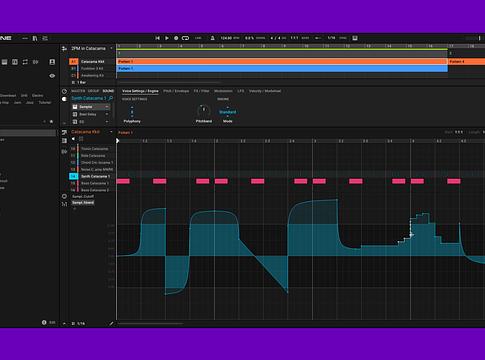Viewport: 485px width, 360px height.
Task: Click the 124.00 BPM tempo field
Action: click(230, 38)
